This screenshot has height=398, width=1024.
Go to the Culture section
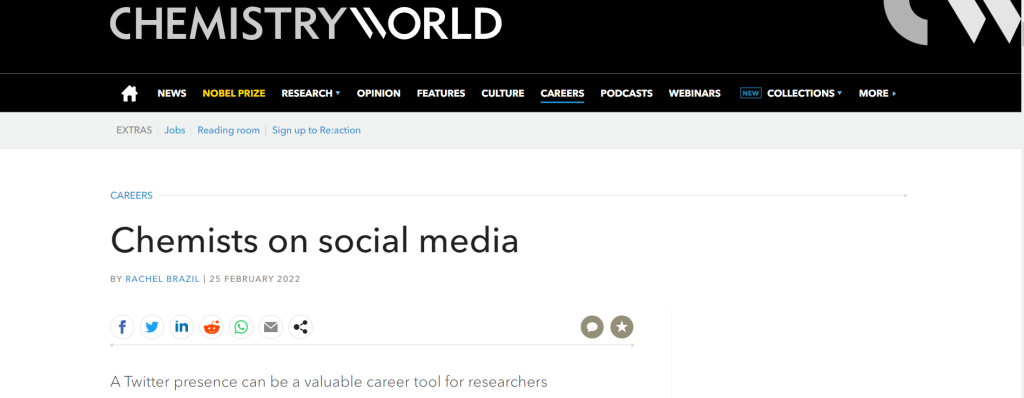[503, 93]
